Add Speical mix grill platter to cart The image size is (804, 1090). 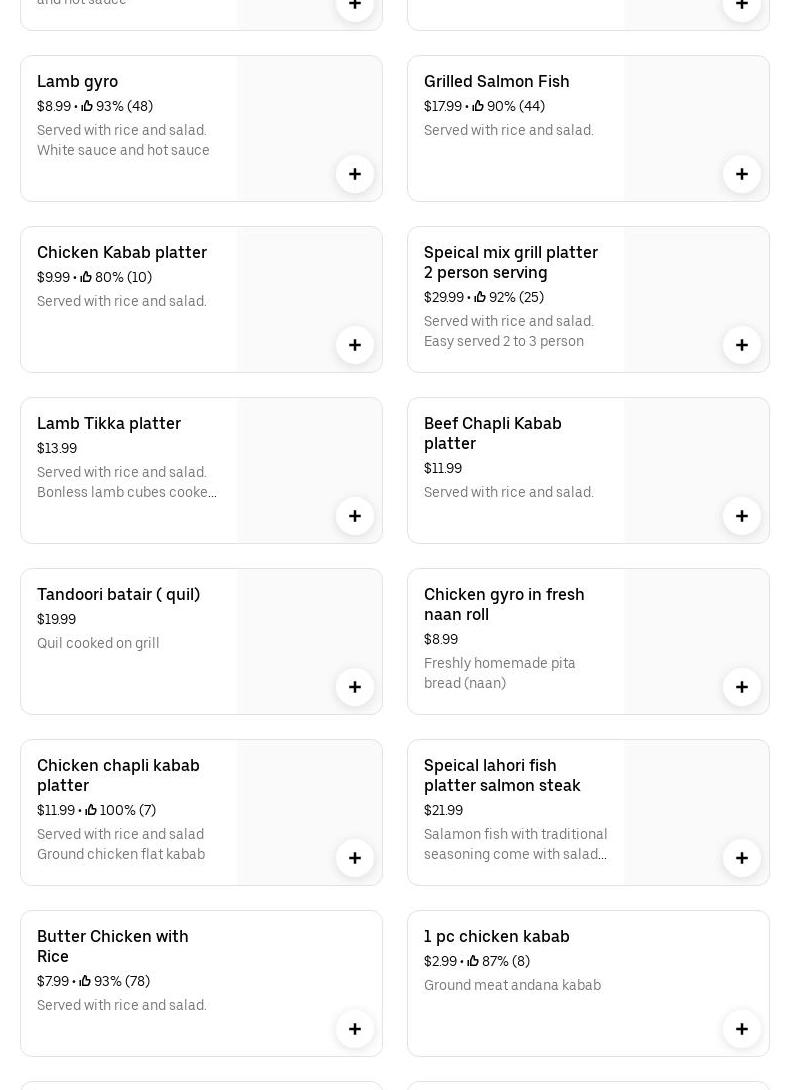coord(742,345)
